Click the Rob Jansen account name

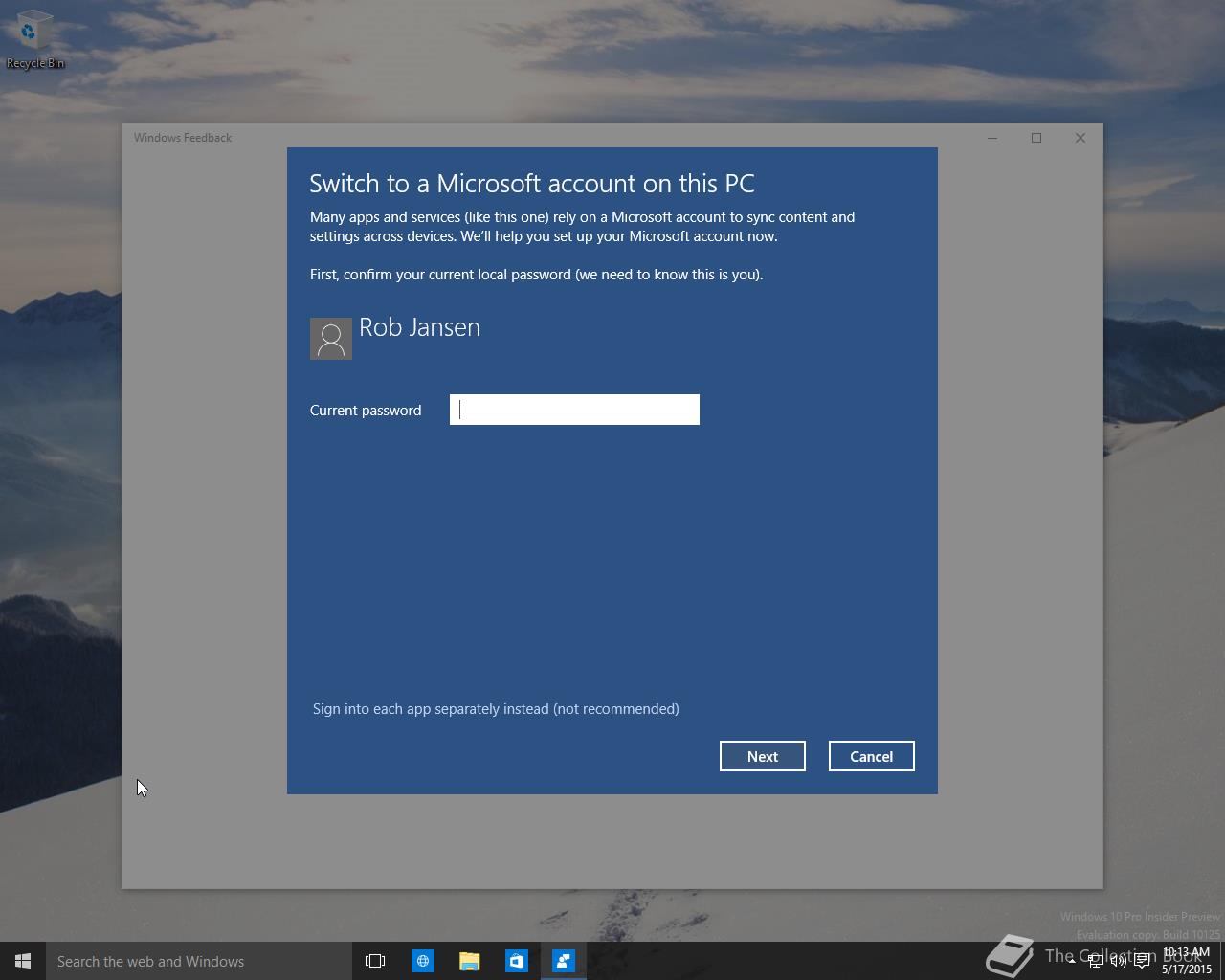point(419,327)
